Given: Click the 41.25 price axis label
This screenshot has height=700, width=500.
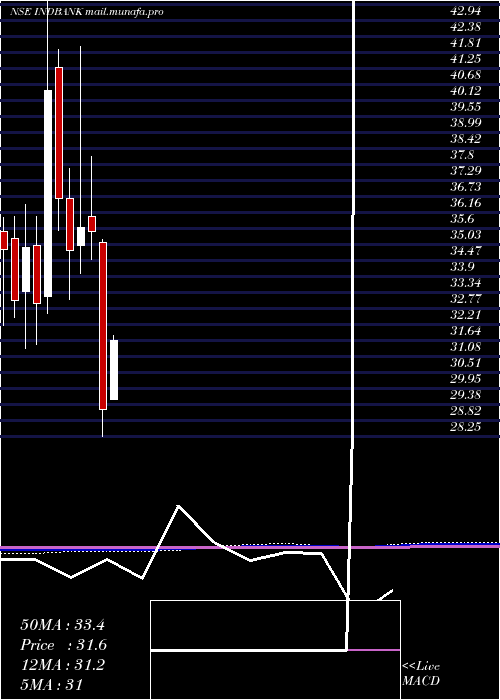Looking at the screenshot, I should pos(466,59).
